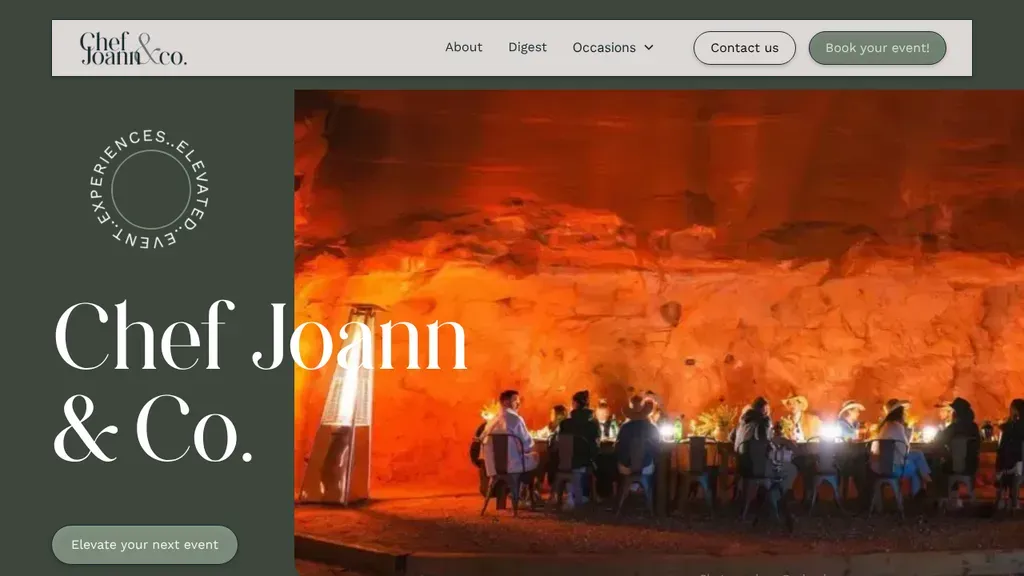Open the About page
Image resolution: width=1024 pixels, height=576 pixels.
point(464,47)
